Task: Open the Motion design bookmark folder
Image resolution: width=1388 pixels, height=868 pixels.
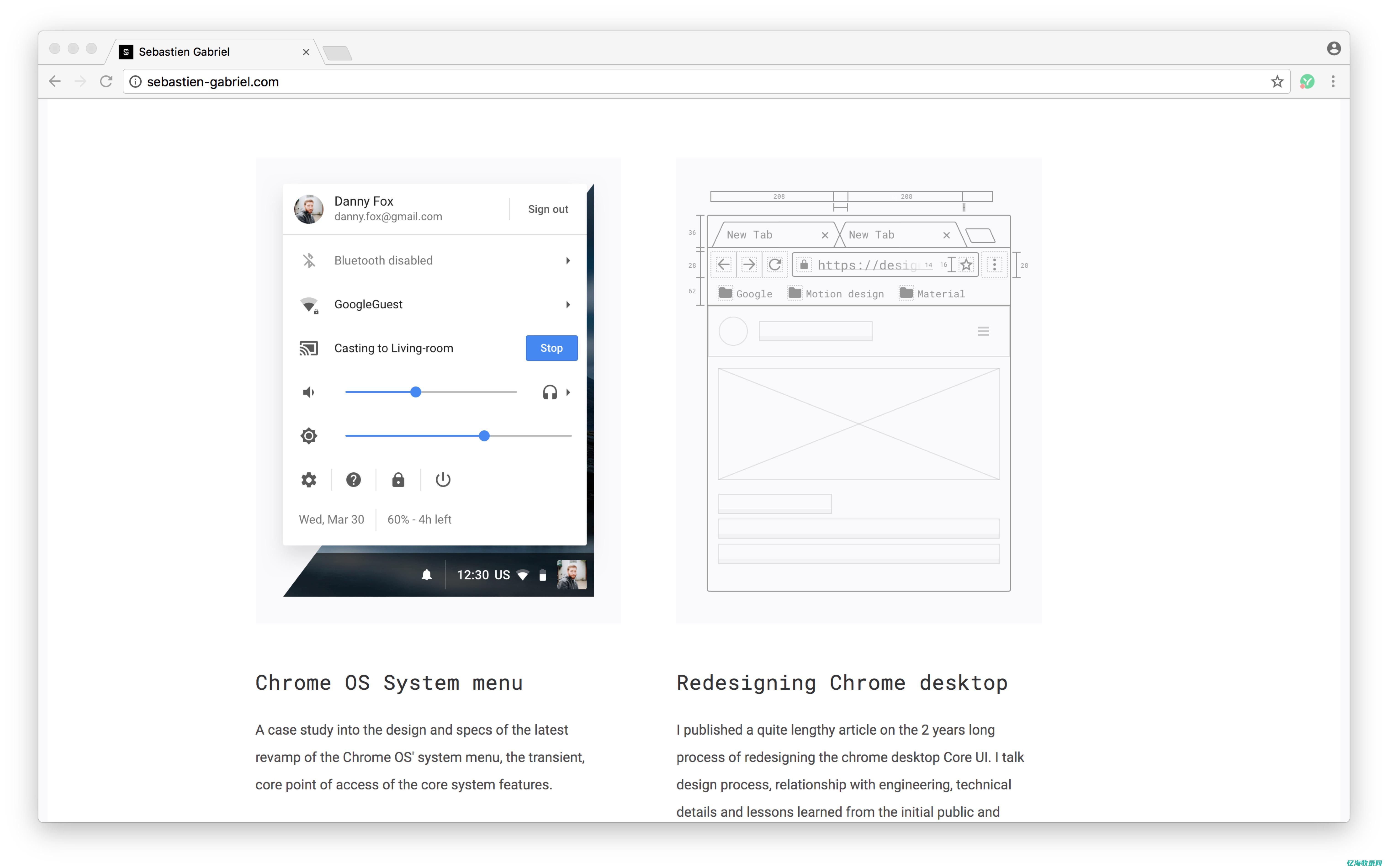Action: [x=836, y=293]
